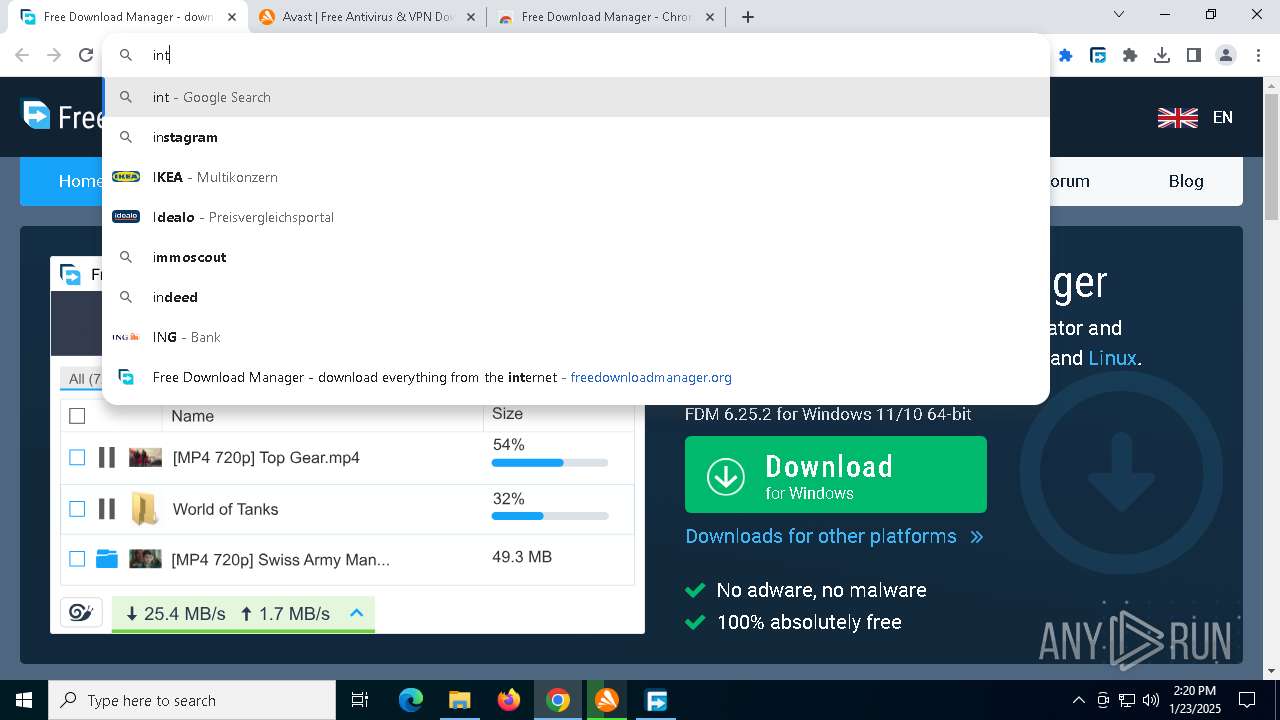Viewport: 1280px width, 720px height.
Task: Tick the Swiss Army Man checkbox
Action: [77, 559]
